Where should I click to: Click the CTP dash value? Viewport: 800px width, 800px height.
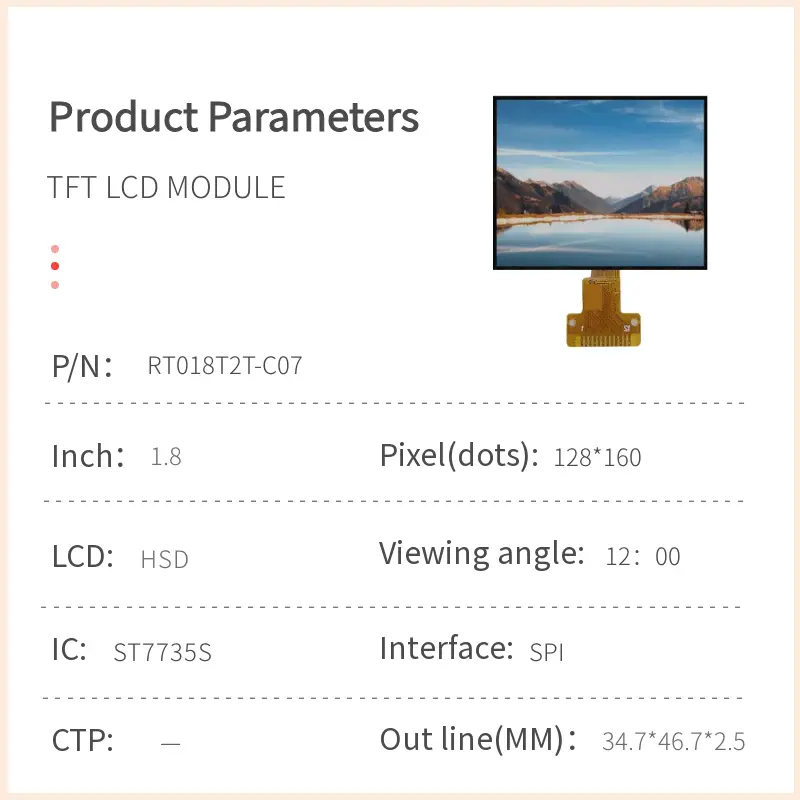(170, 743)
